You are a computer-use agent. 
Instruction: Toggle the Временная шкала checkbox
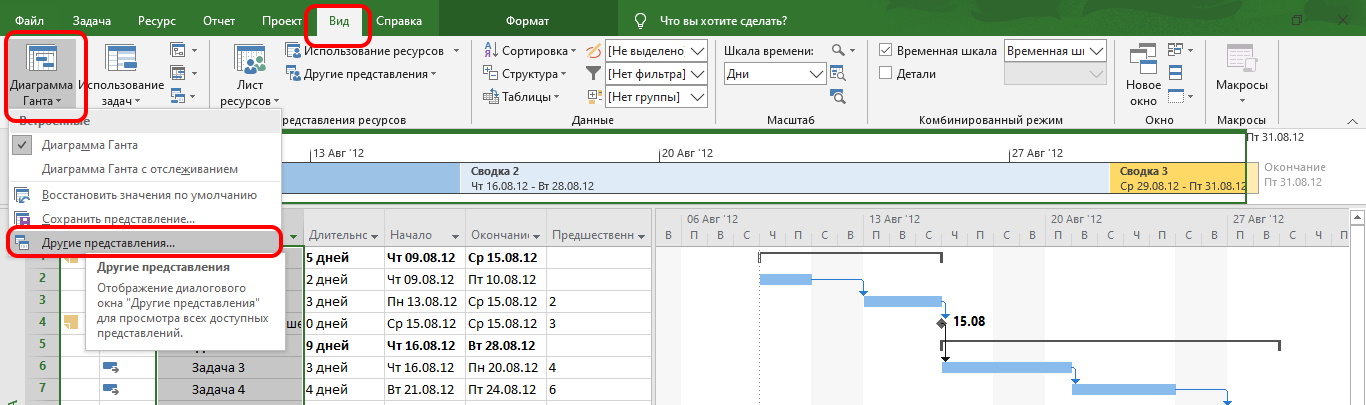pos(885,50)
